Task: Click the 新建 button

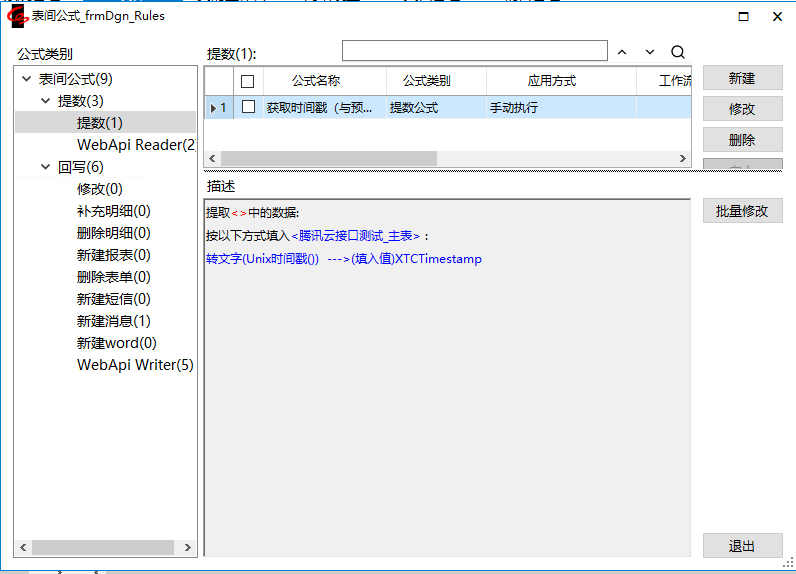Action: 742,79
